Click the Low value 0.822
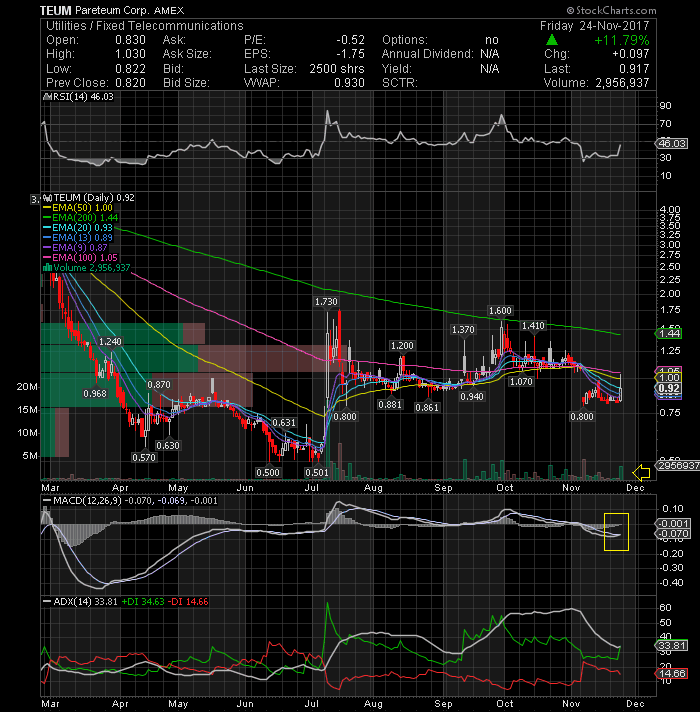The height and width of the screenshot is (712, 700). pos(130,69)
